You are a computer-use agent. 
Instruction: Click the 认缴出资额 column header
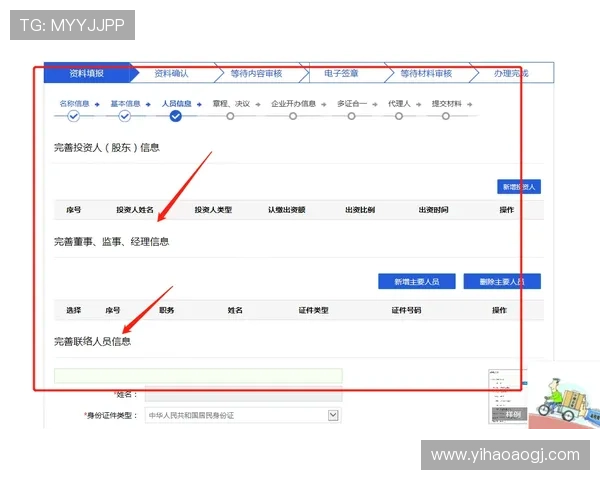(x=287, y=210)
